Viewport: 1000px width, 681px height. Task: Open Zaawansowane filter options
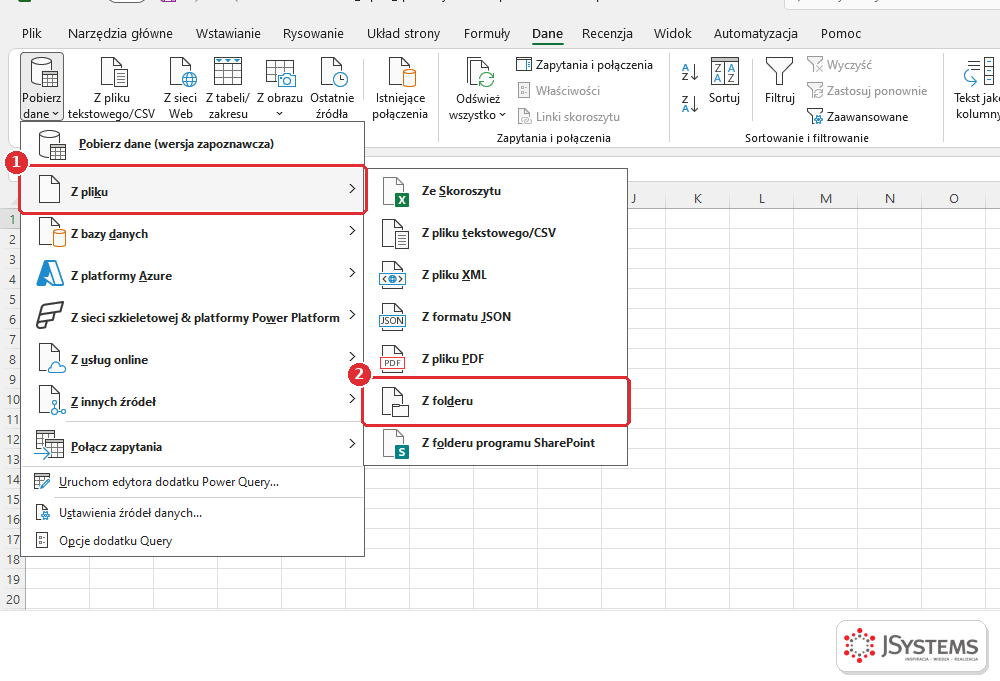point(858,117)
